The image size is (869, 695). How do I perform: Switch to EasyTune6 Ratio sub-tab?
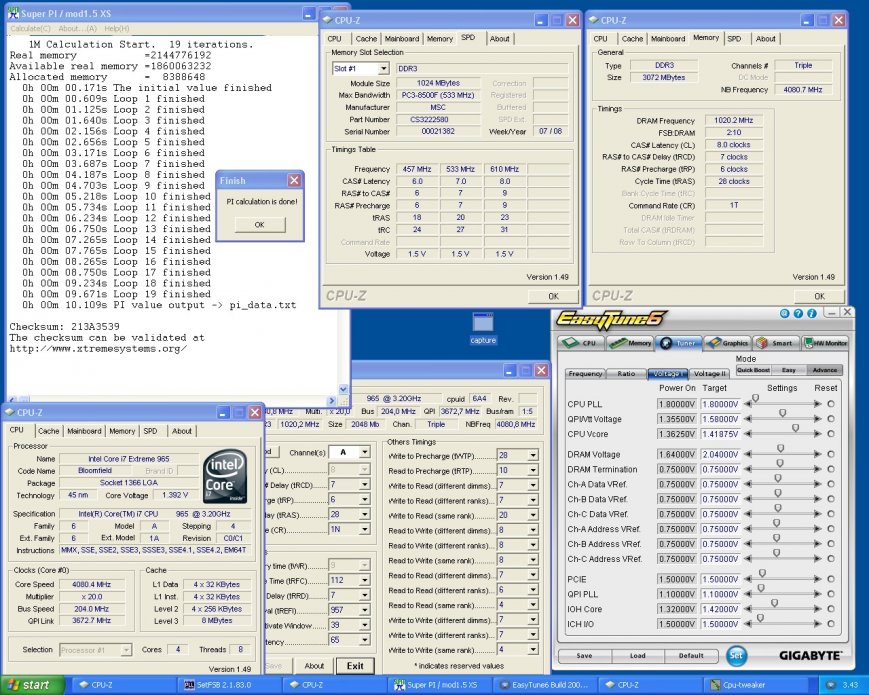click(626, 374)
